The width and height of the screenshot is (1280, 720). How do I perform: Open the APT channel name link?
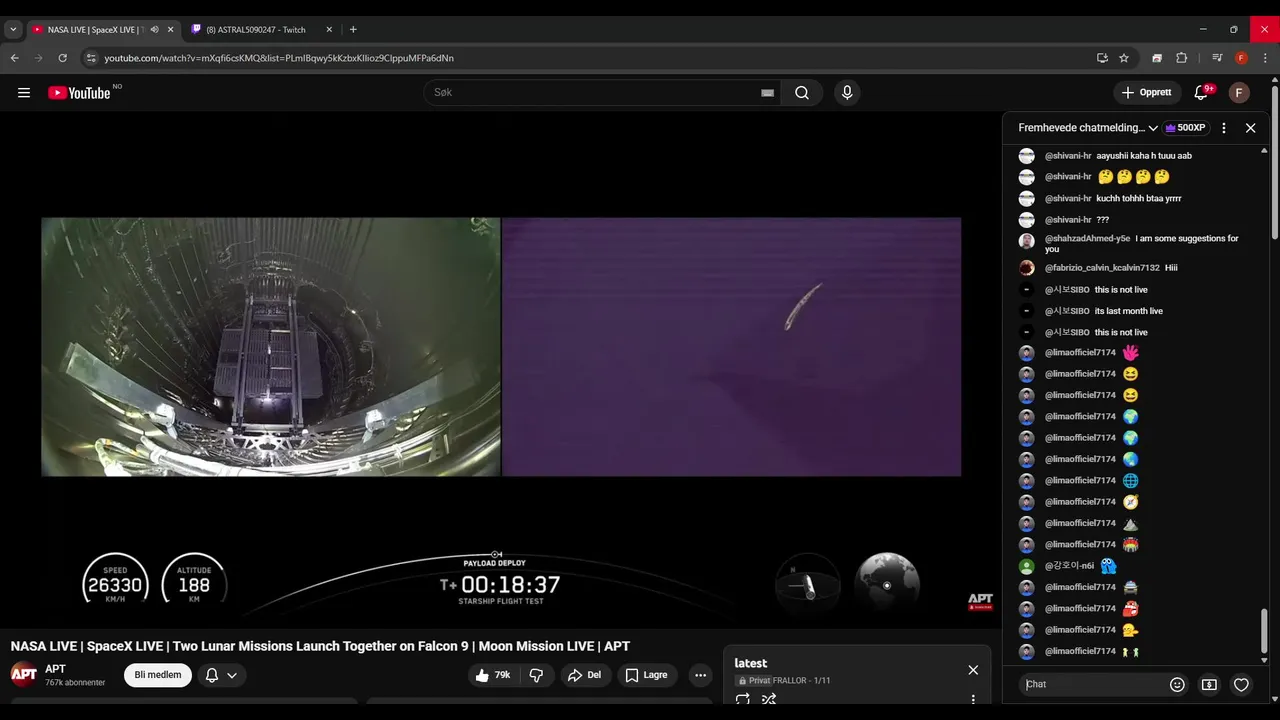[x=55, y=669]
